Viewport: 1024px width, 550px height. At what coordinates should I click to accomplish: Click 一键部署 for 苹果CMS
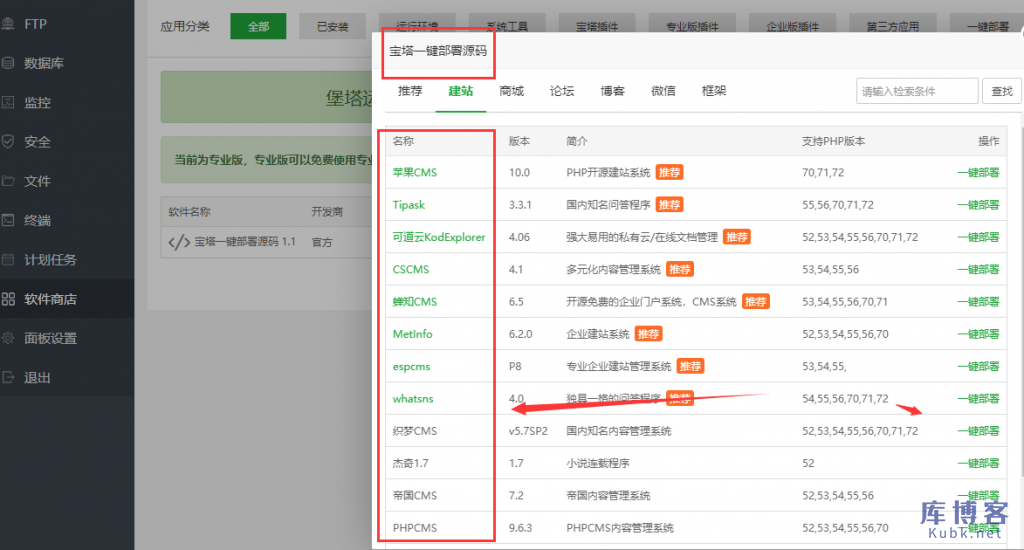(978, 172)
